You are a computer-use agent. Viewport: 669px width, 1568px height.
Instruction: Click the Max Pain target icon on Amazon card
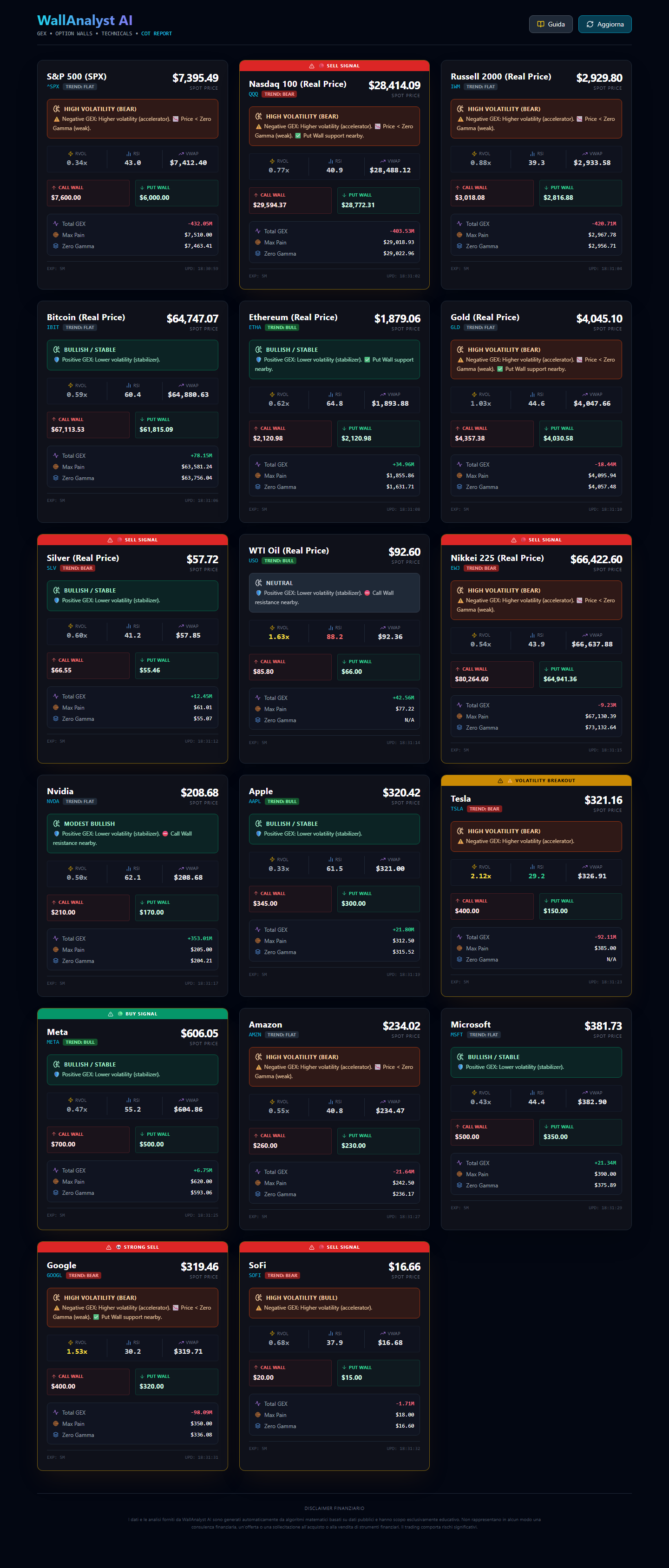(257, 1183)
